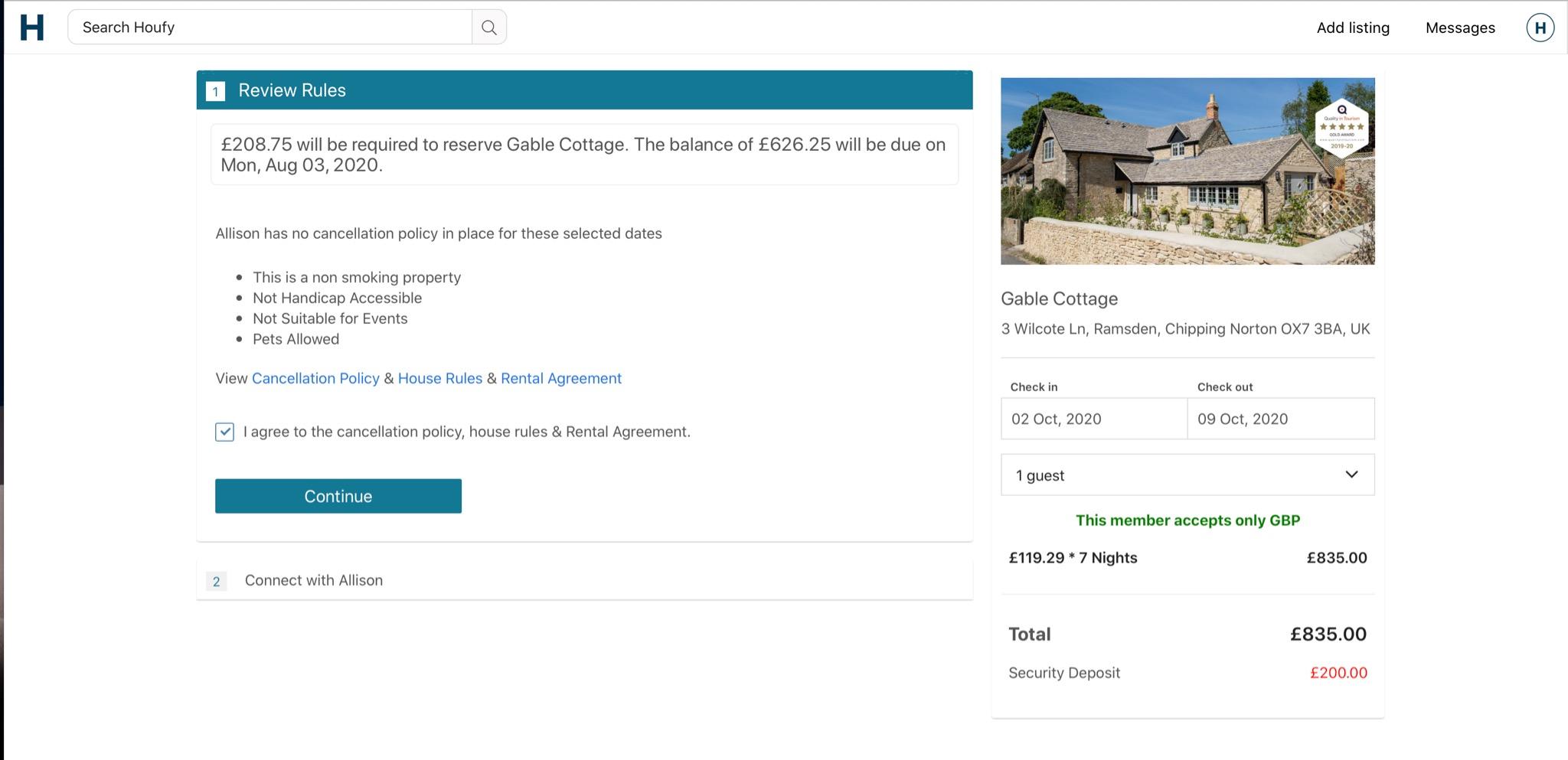Open the House Rules link
This screenshot has width=1568, height=760.
coord(440,378)
